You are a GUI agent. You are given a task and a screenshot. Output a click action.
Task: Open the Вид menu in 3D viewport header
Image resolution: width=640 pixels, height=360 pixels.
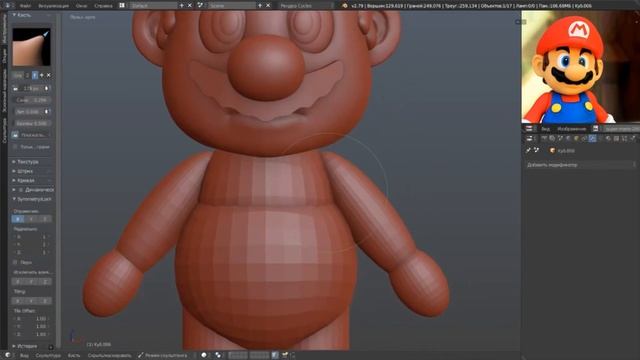(x=24, y=356)
